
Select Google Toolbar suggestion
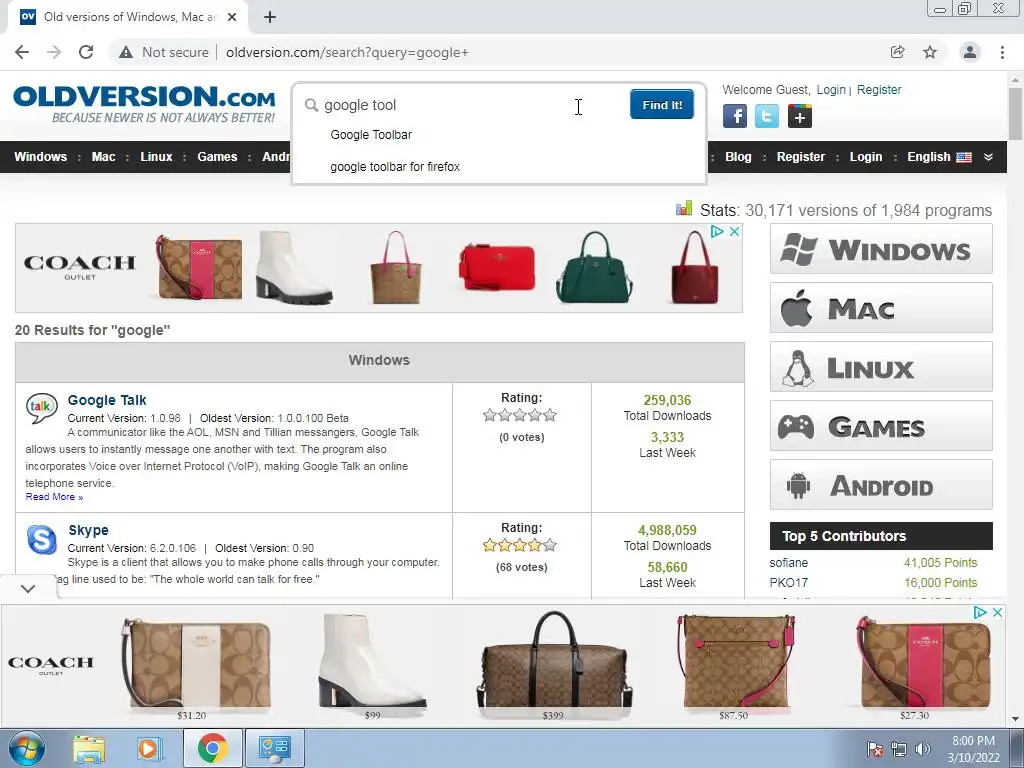371,135
